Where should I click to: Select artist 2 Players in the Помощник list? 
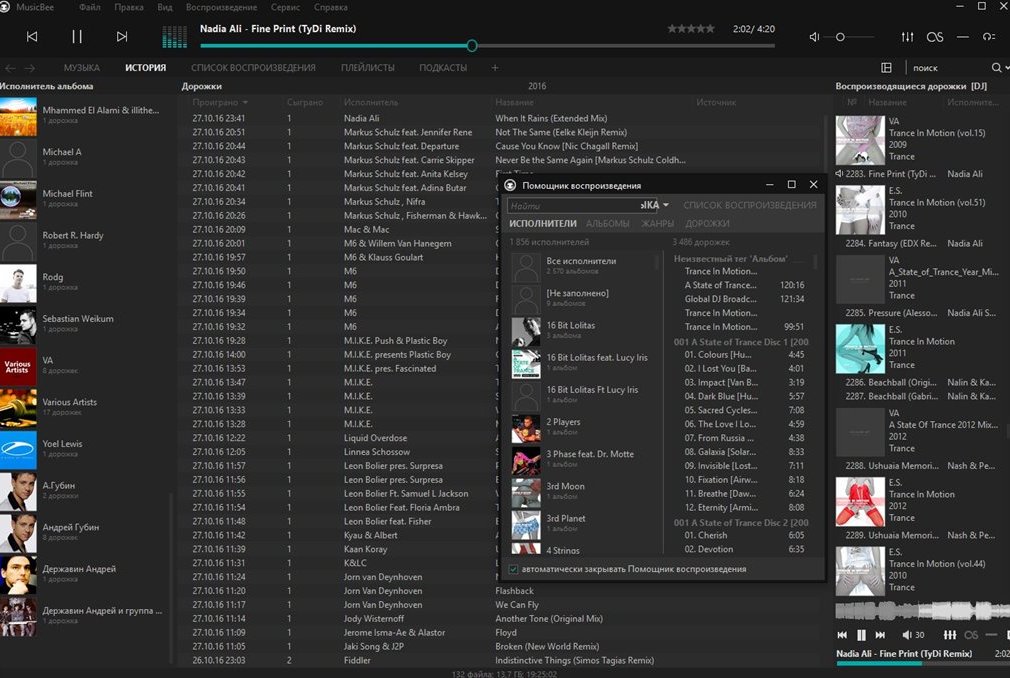point(583,427)
